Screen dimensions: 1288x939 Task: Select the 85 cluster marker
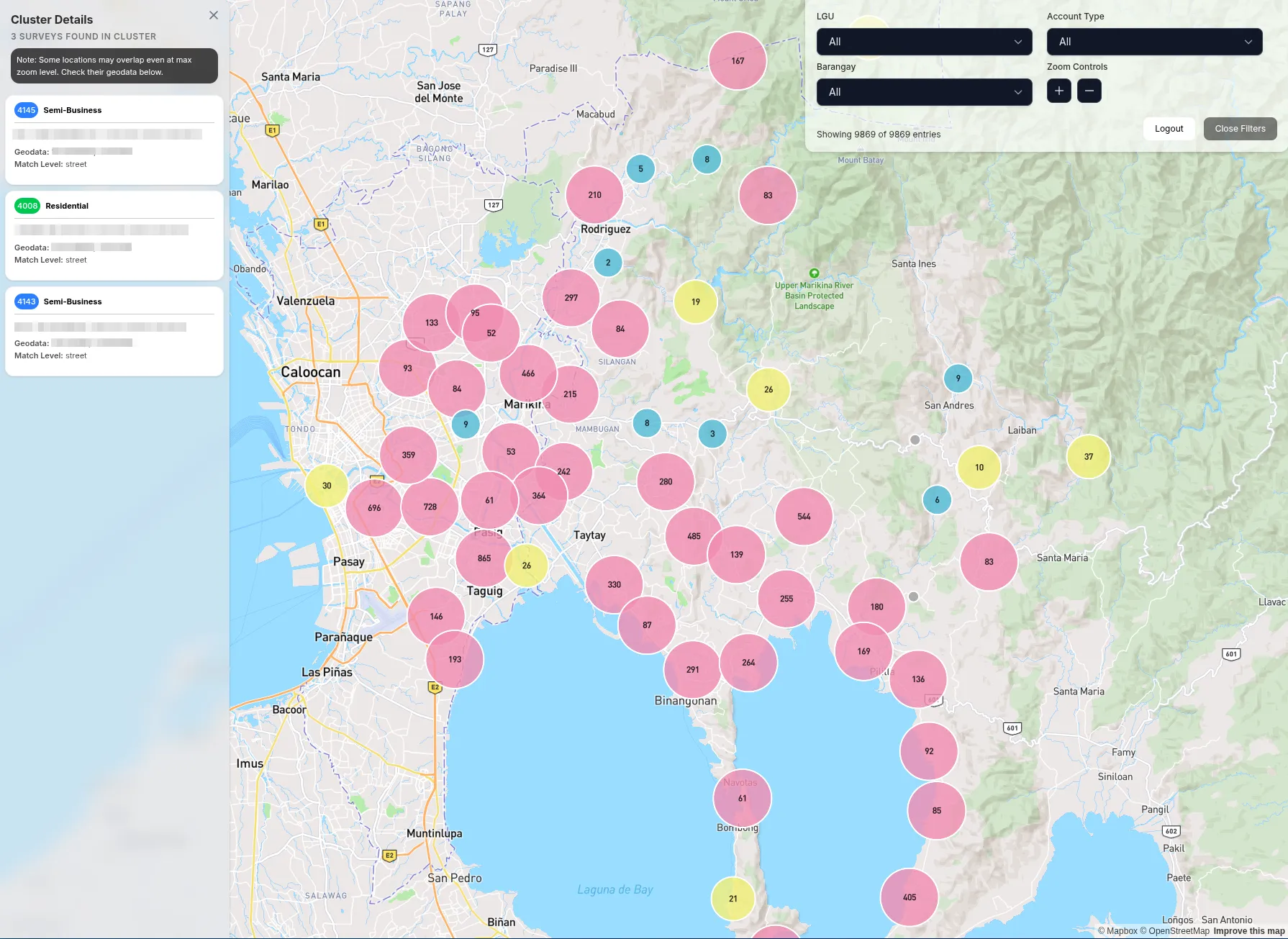937,811
